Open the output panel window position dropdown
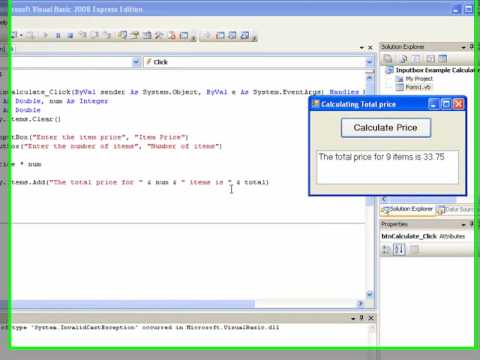Viewport: 480px width, 360px height. (353, 318)
